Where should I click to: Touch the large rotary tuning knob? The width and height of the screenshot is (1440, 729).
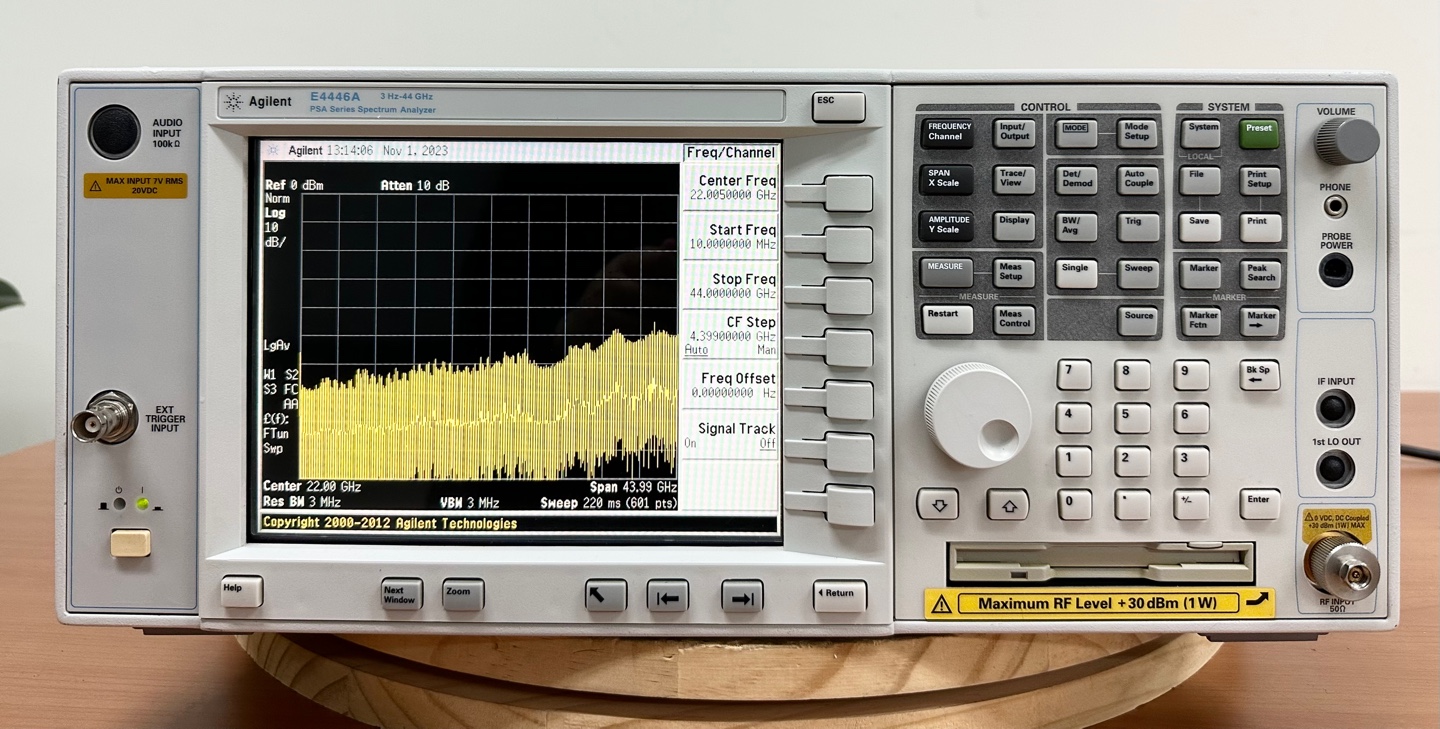tap(977, 415)
